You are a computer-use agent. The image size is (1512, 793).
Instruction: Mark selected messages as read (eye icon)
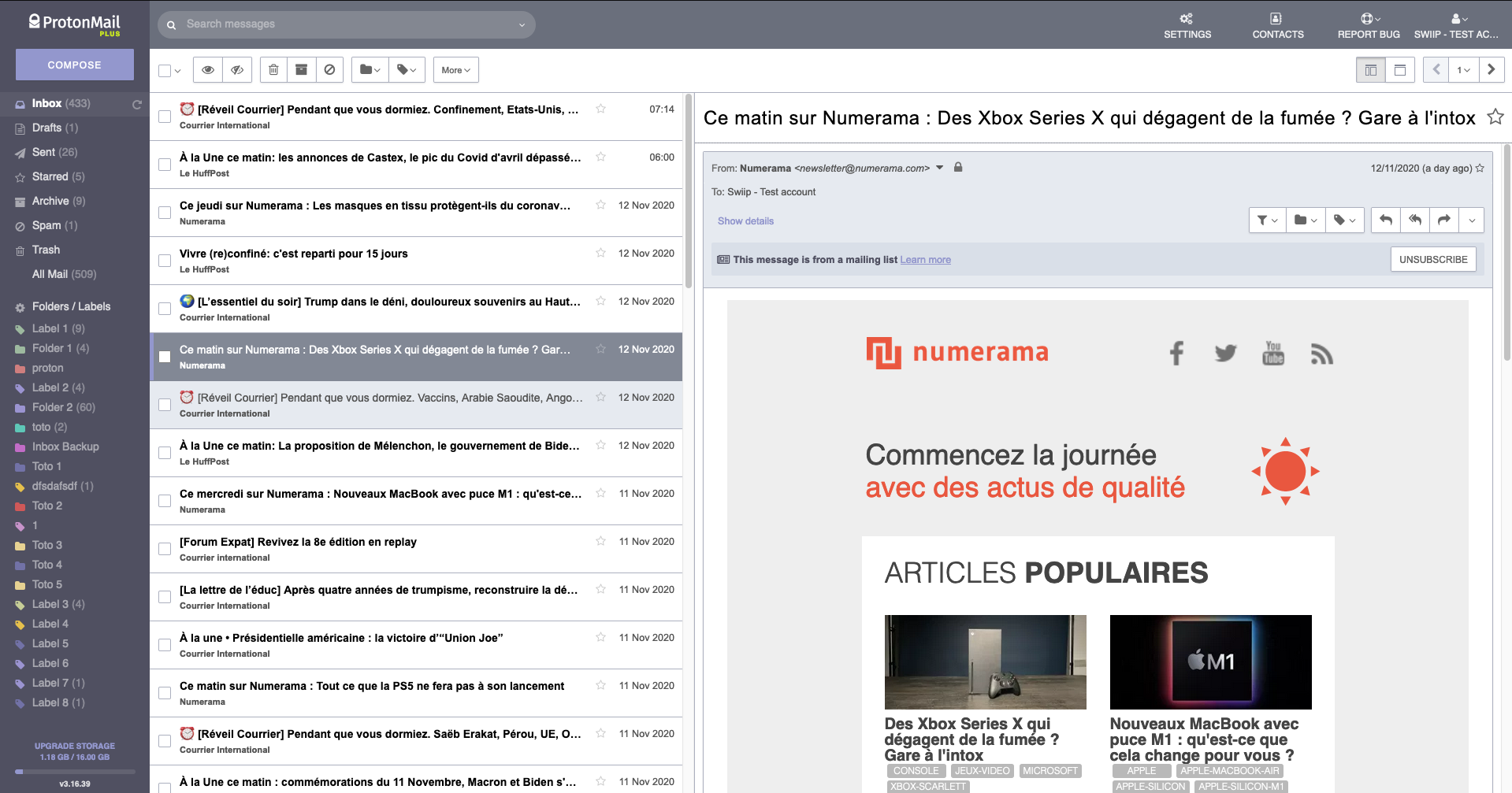pyautogui.click(x=208, y=70)
